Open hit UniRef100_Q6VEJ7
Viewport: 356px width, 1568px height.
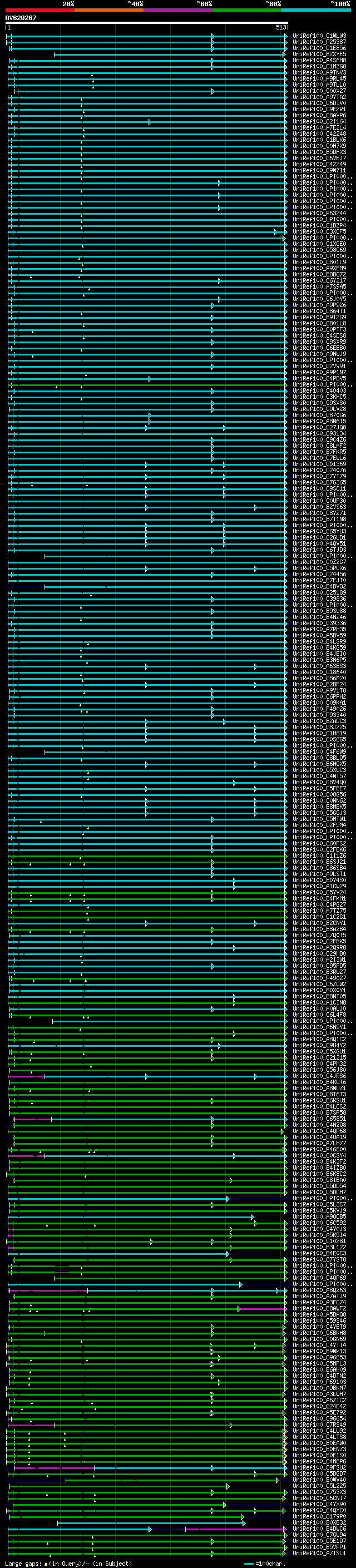point(319,159)
